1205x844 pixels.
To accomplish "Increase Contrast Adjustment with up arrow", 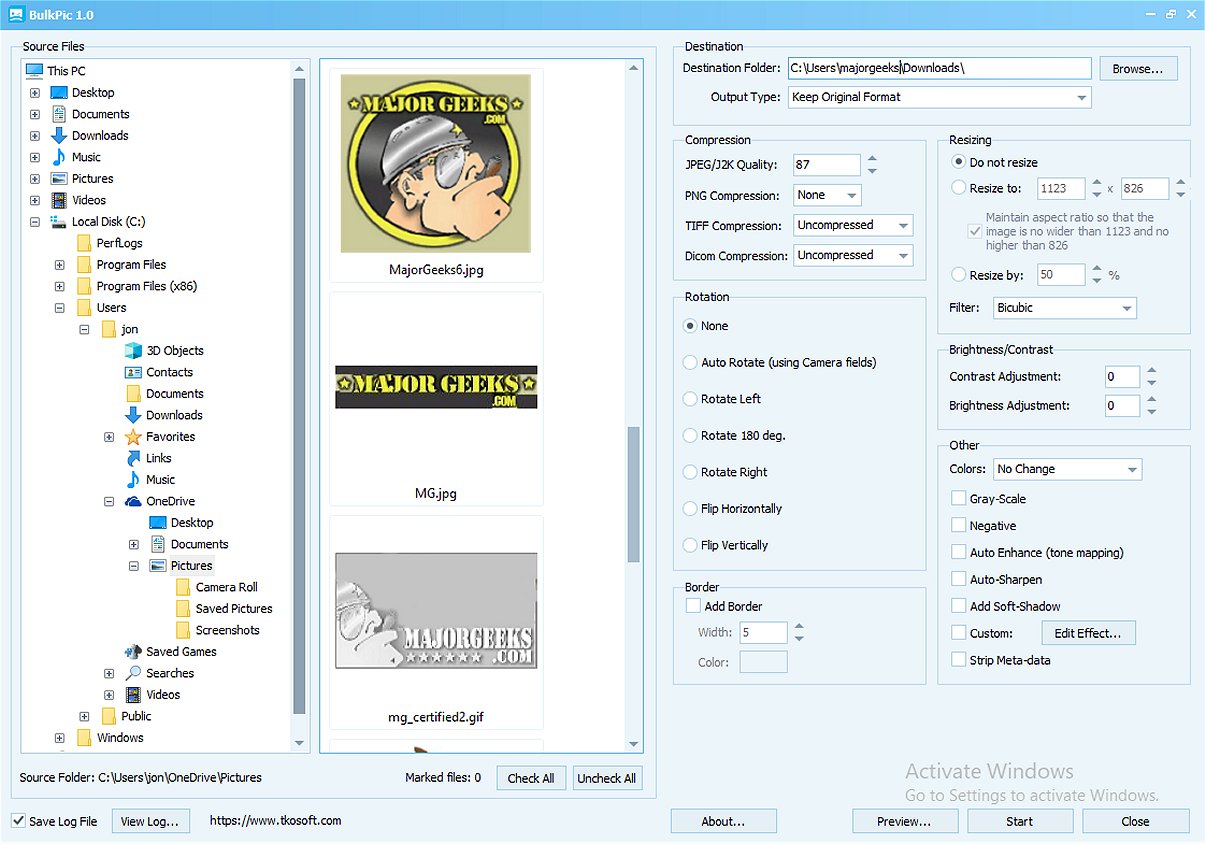I will click(x=1152, y=371).
